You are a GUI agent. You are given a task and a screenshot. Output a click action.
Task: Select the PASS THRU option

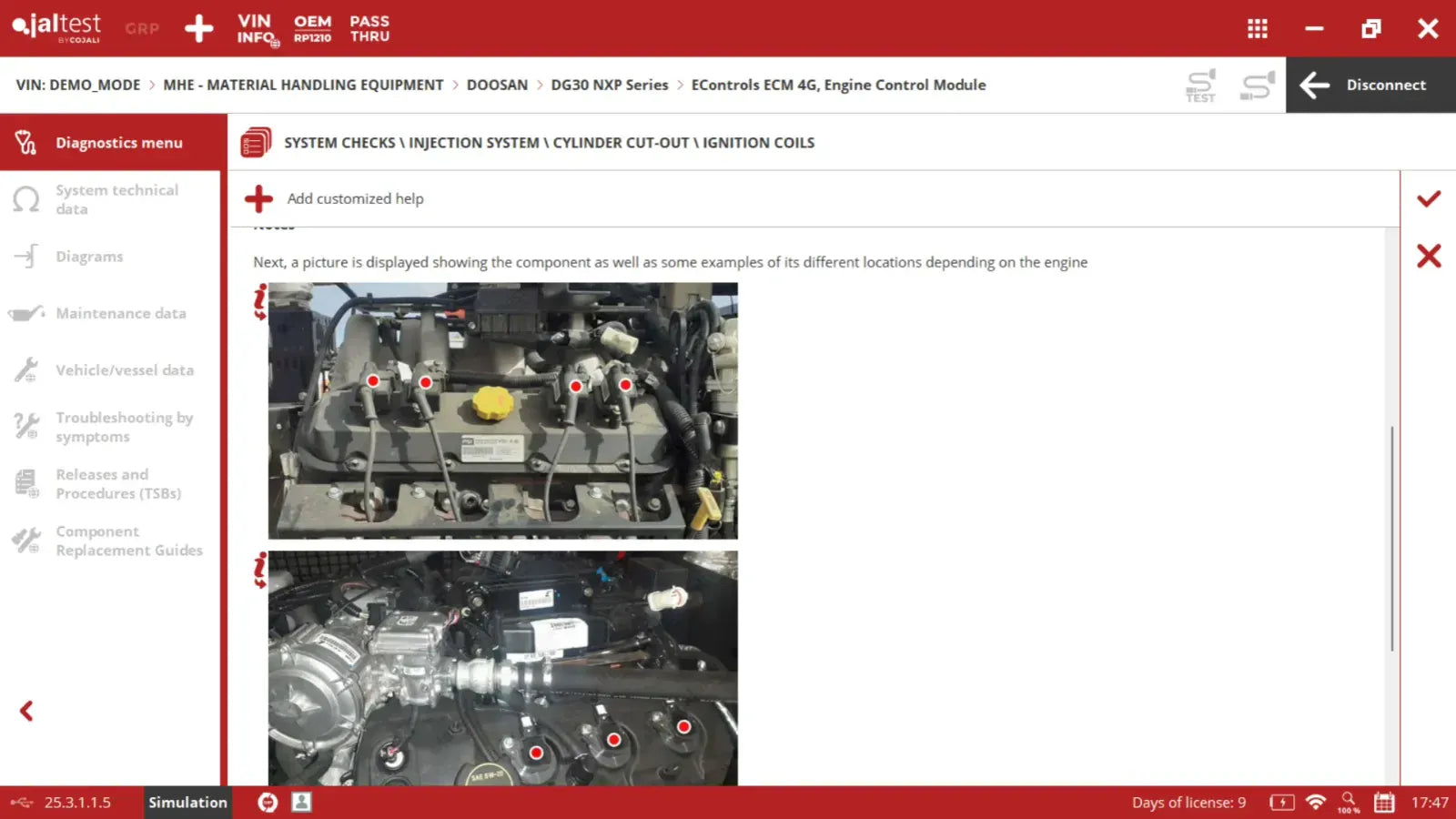tap(369, 28)
